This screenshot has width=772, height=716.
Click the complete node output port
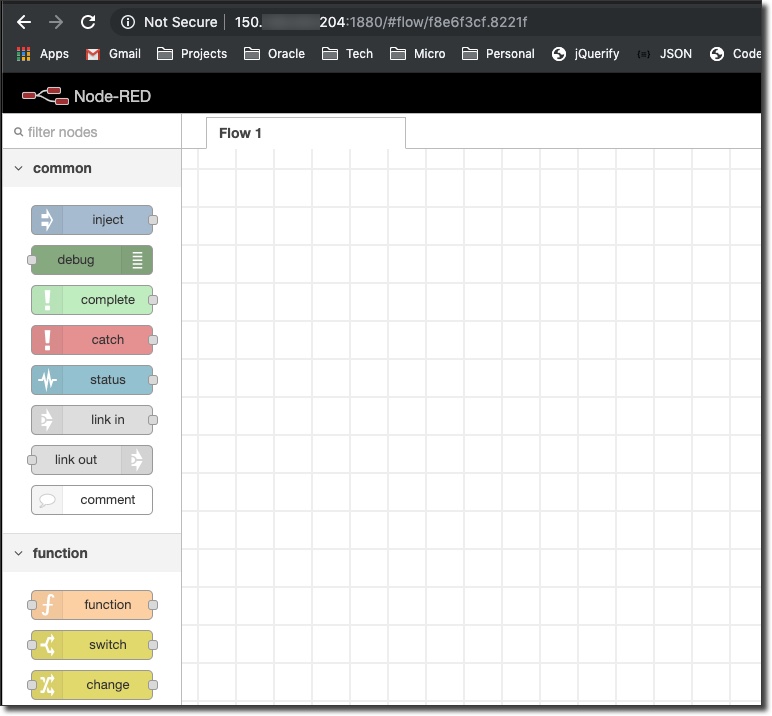point(153,300)
